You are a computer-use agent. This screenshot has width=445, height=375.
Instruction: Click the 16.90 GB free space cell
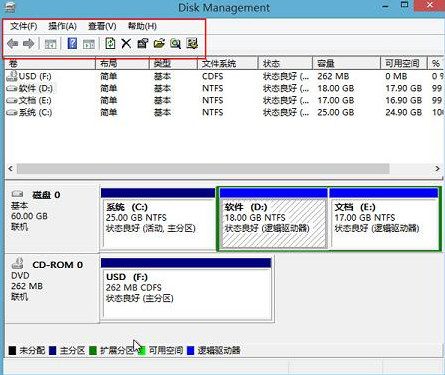(404, 100)
